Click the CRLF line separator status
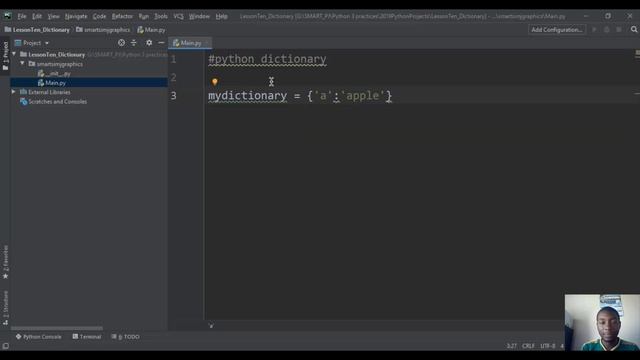This screenshot has width=640, height=360. click(x=528, y=346)
